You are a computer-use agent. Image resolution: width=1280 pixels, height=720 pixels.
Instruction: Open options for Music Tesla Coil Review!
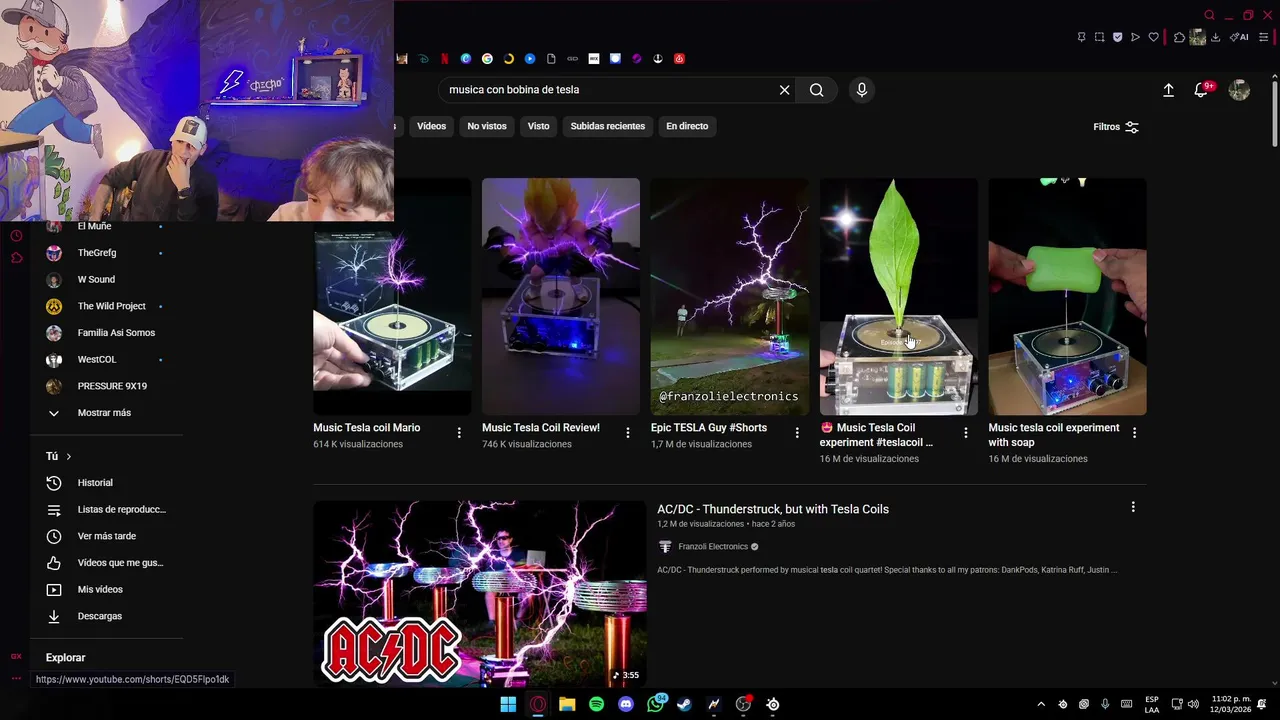(628, 433)
